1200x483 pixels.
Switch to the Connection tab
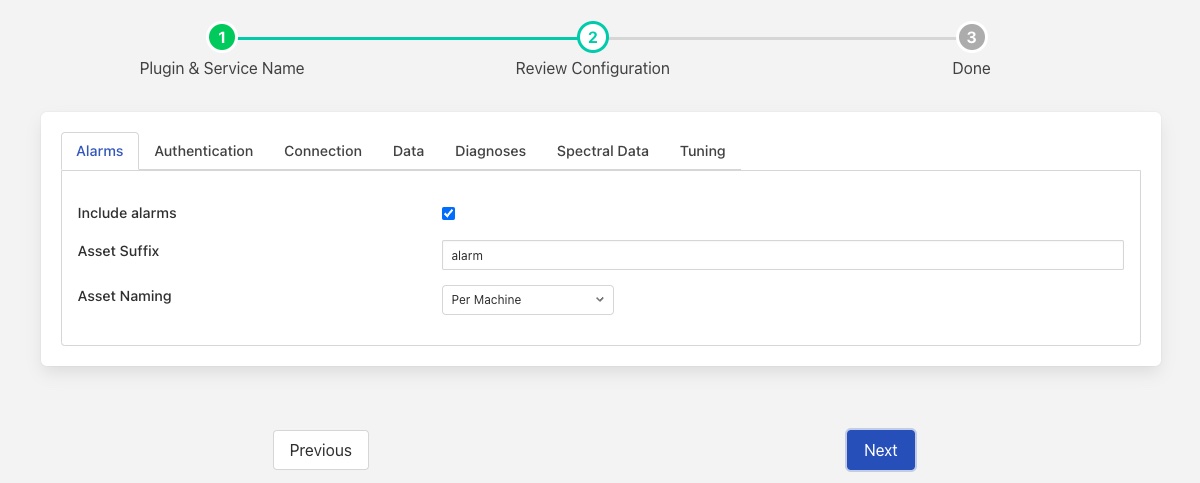(x=323, y=151)
